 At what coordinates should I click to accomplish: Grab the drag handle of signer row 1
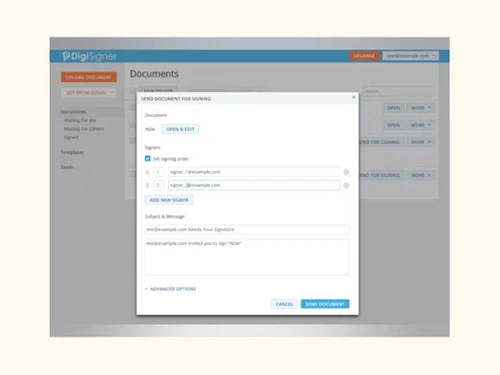point(147,172)
